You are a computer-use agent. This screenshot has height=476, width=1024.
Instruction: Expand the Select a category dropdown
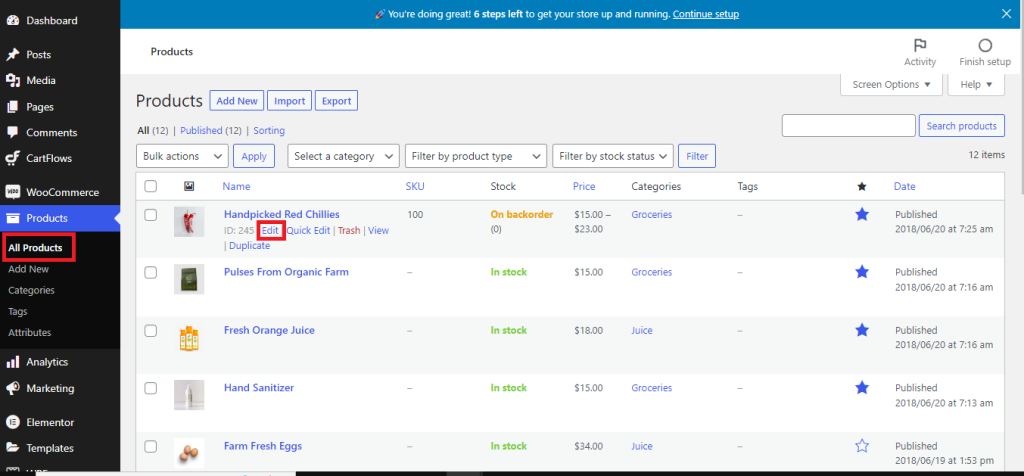coord(342,156)
